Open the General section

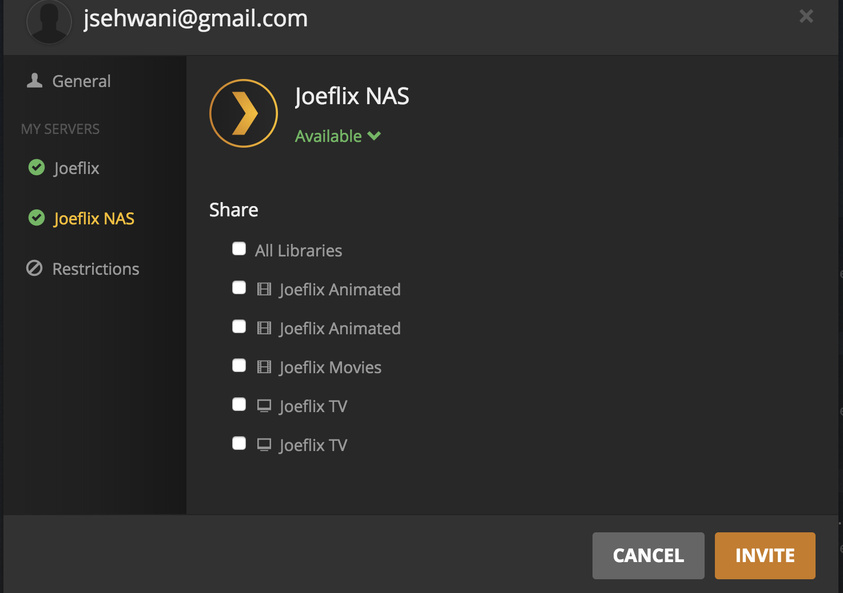(x=81, y=81)
